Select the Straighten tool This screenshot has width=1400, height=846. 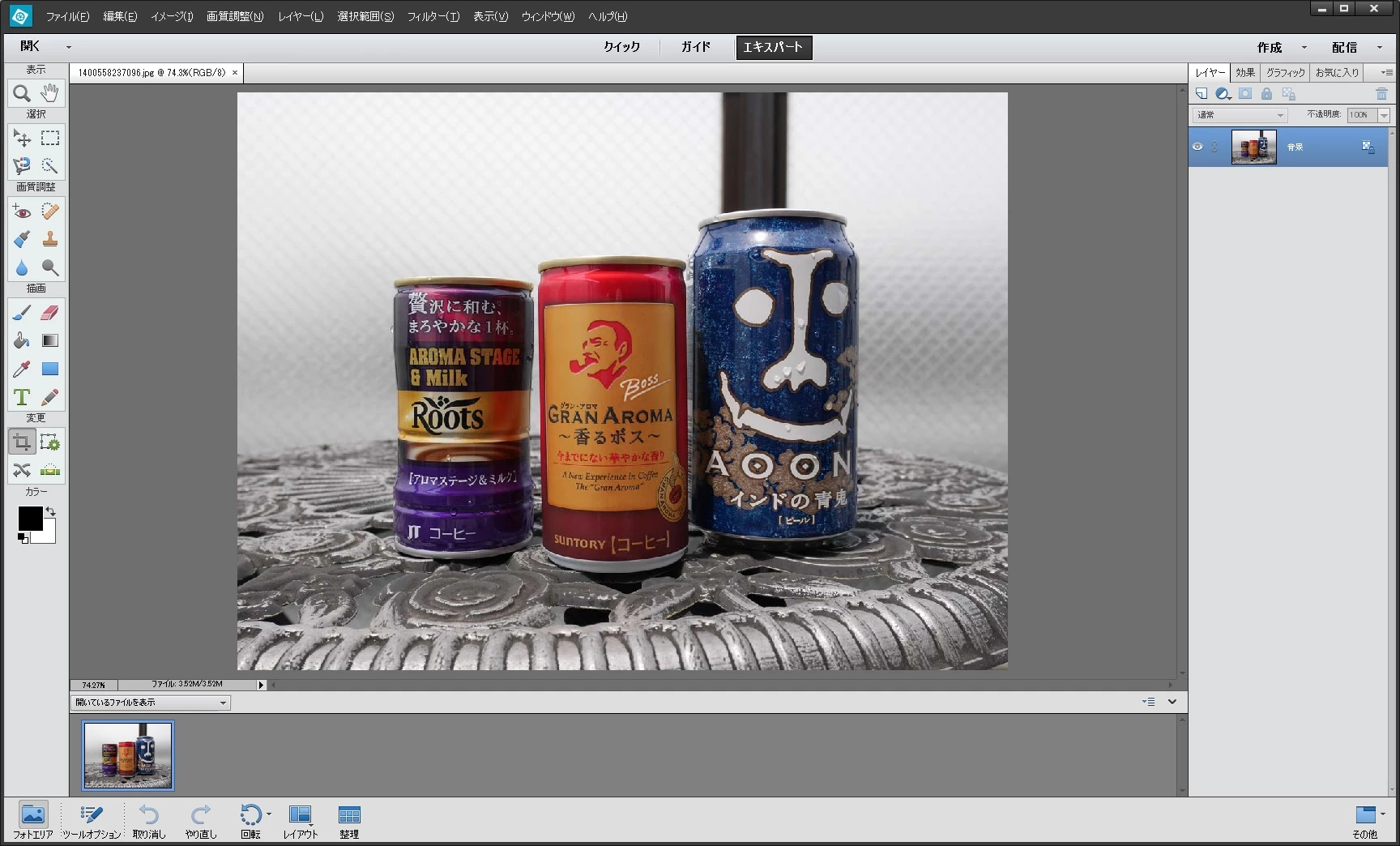tap(50, 470)
